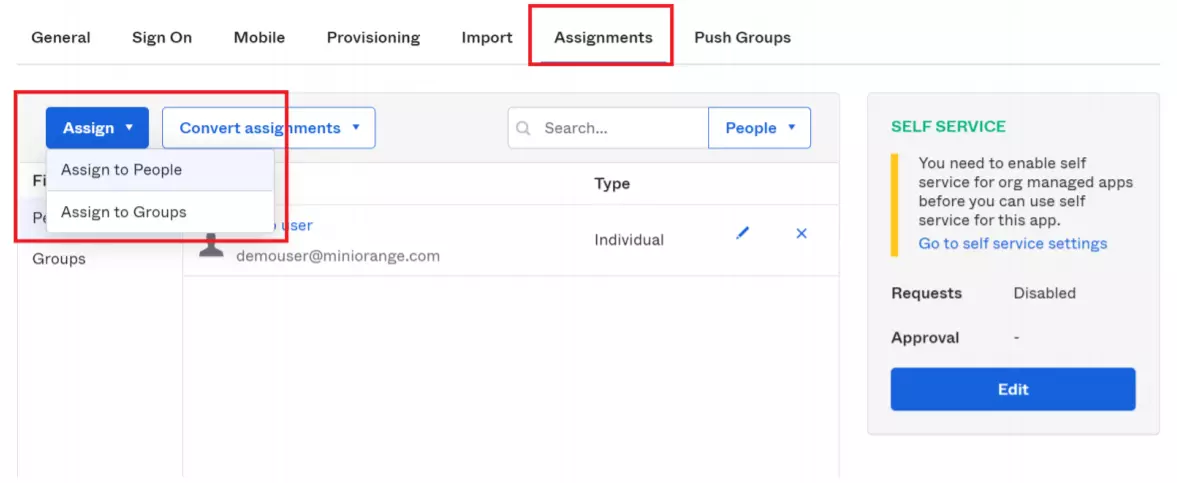Click the pencil edit icon for demouser
The width and height of the screenshot is (1177, 483).
[x=742, y=234]
